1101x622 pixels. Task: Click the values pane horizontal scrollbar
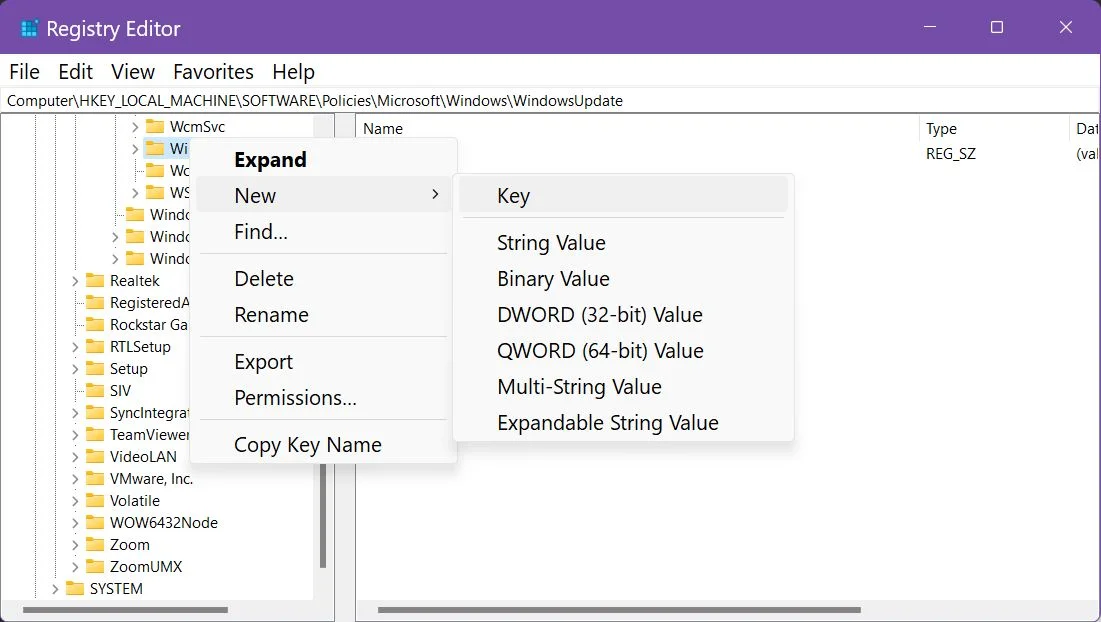tap(619, 609)
